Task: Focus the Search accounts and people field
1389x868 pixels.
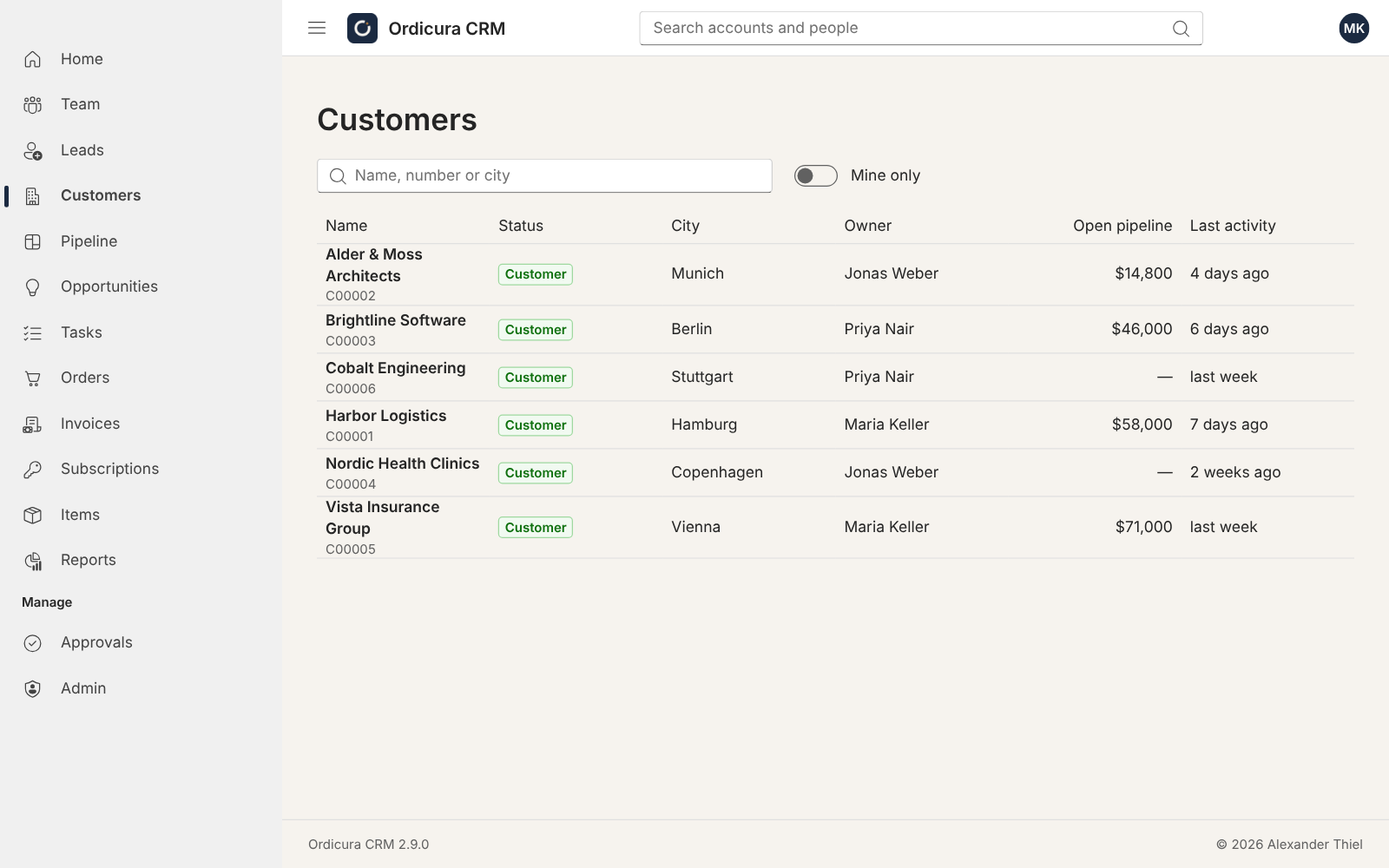Action: pos(921,28)
